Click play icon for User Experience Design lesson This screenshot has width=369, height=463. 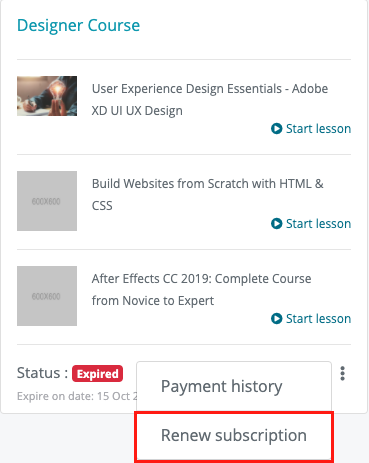click(276, 128)
